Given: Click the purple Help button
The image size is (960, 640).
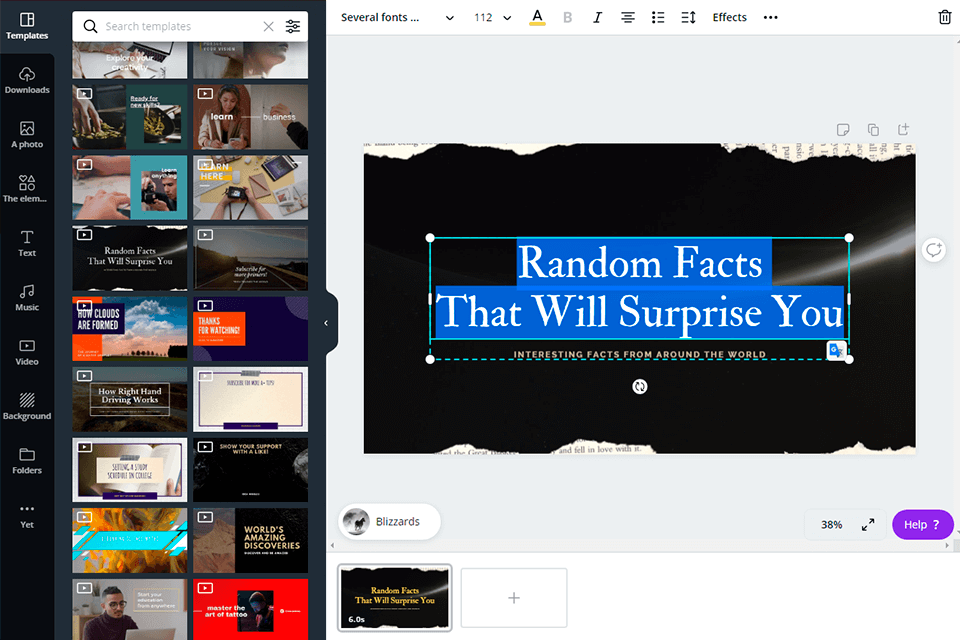Looking at the screenshot, I should (x=922, y=524).
